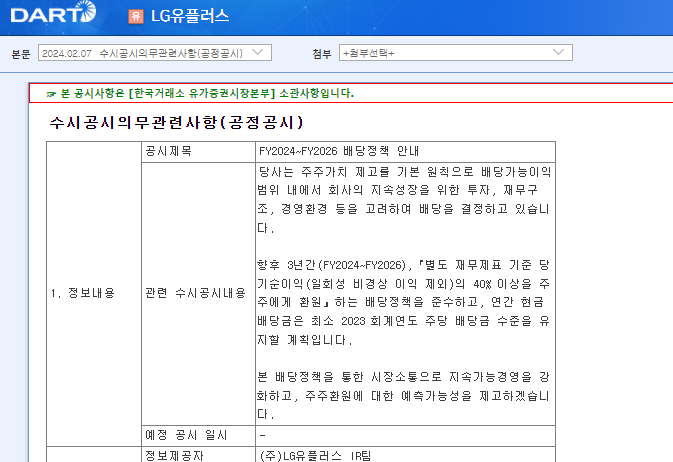Click the paragraph beginning 향후 3년간(FY2024~FY2026)
This screenshot has width=673, height=462.
click(x=403, y=302)
